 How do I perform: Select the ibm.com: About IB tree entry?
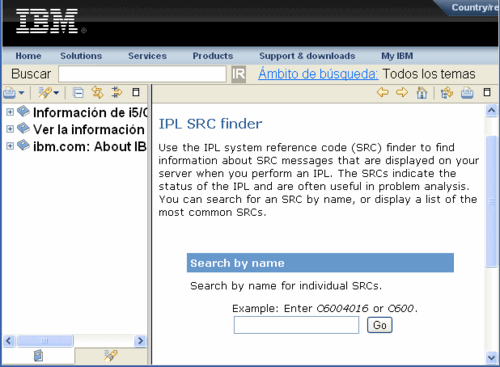click(90, 146)
